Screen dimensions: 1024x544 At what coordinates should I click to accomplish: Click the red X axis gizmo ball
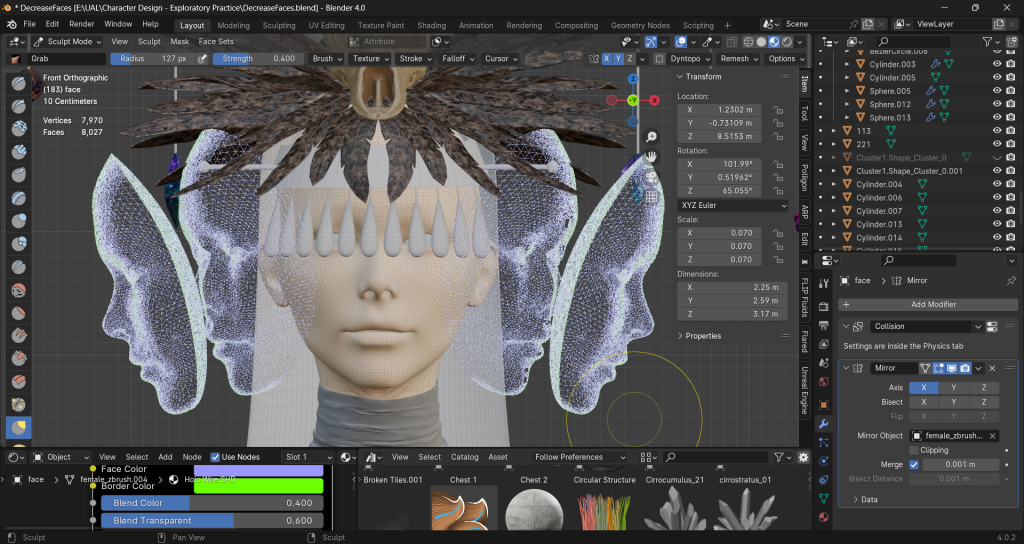tap(654, 100)
